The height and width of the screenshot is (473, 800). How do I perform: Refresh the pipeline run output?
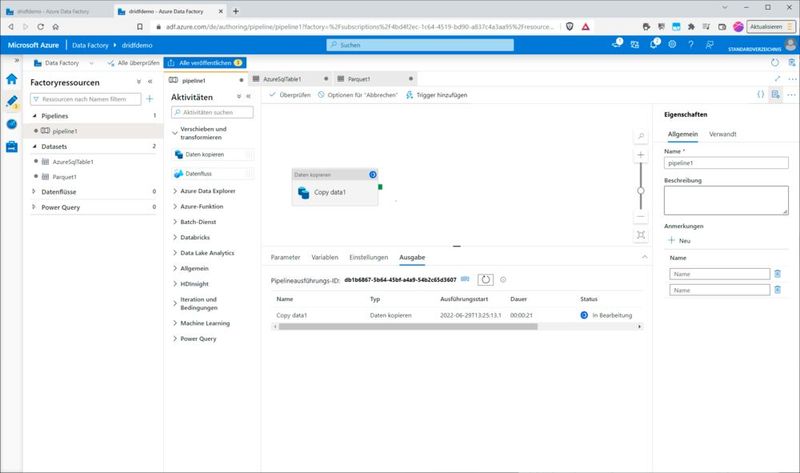click(485, 280)
